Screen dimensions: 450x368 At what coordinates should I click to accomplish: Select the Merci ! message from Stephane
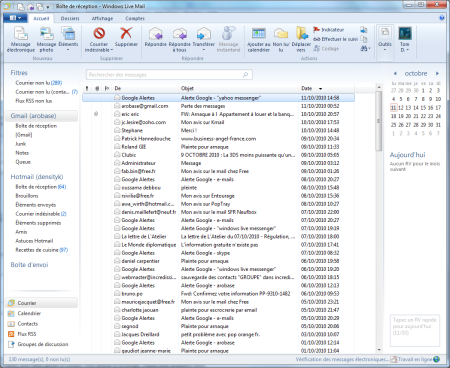218,130
